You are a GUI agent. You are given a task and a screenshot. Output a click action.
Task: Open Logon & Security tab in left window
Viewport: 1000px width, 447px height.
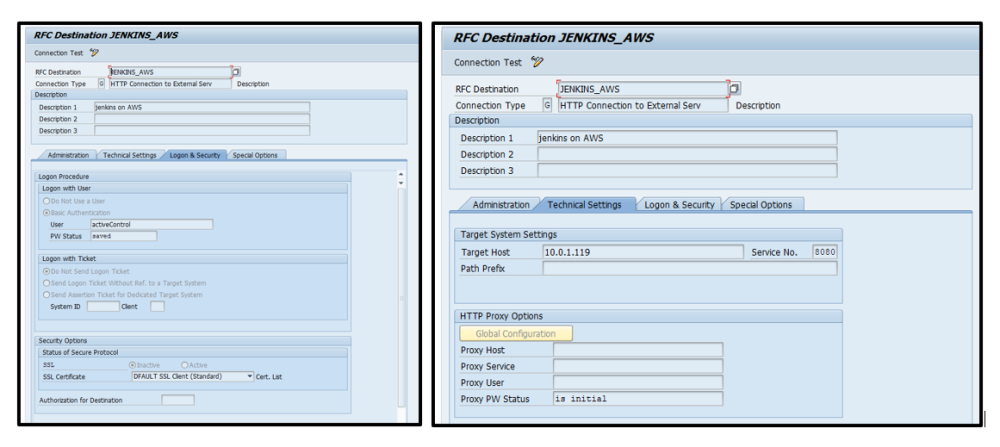195,155
